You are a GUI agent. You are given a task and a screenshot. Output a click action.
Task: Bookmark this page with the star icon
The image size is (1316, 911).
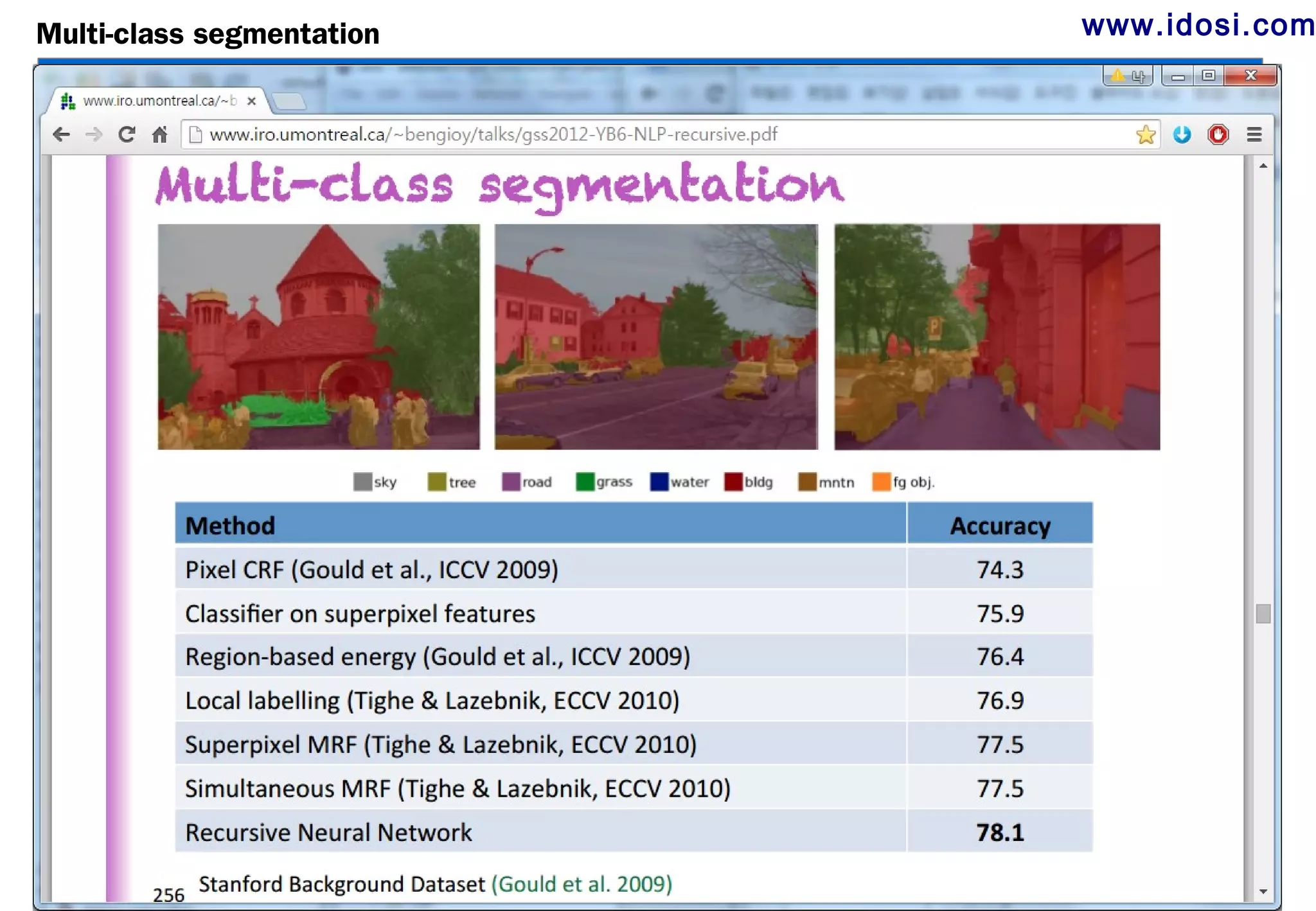[1145, 134]
